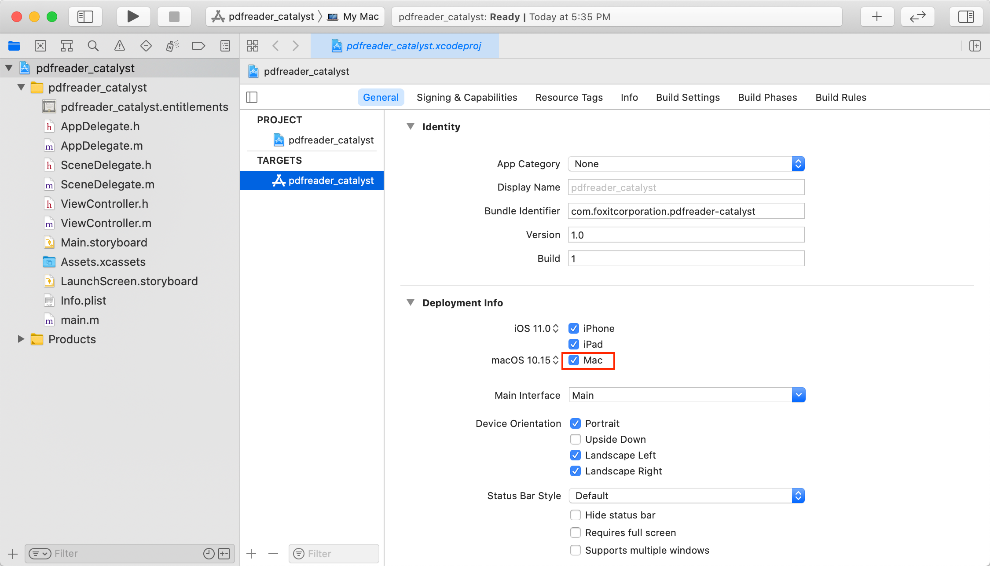Screen dimensions: 990x566
Task: Click the Stop button in the toolbar
Action: (x=173, y=16)
